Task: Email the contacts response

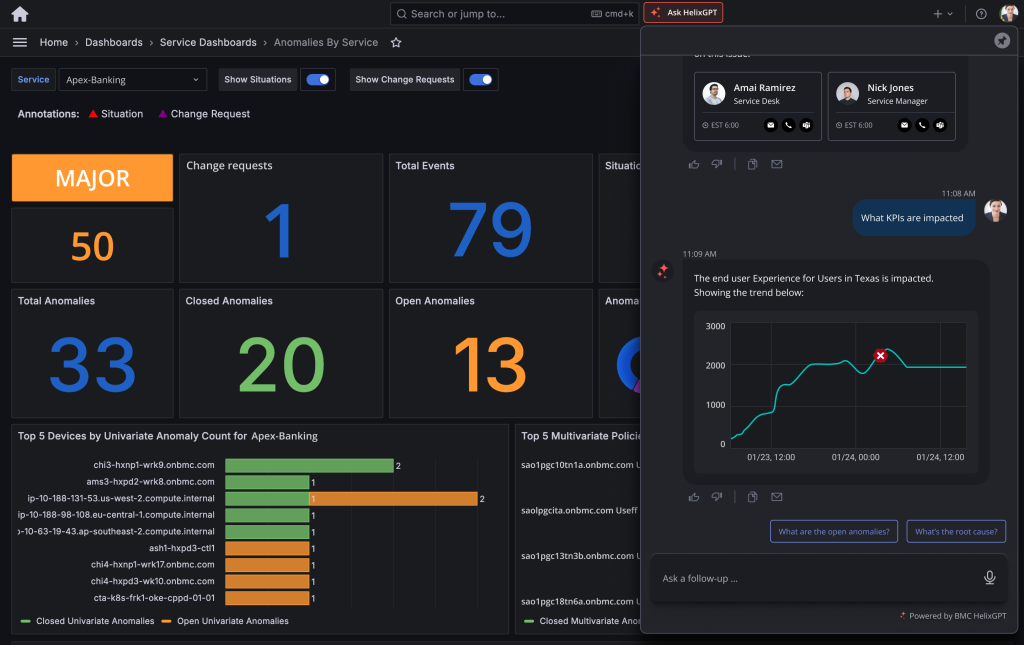Action: 776,165
